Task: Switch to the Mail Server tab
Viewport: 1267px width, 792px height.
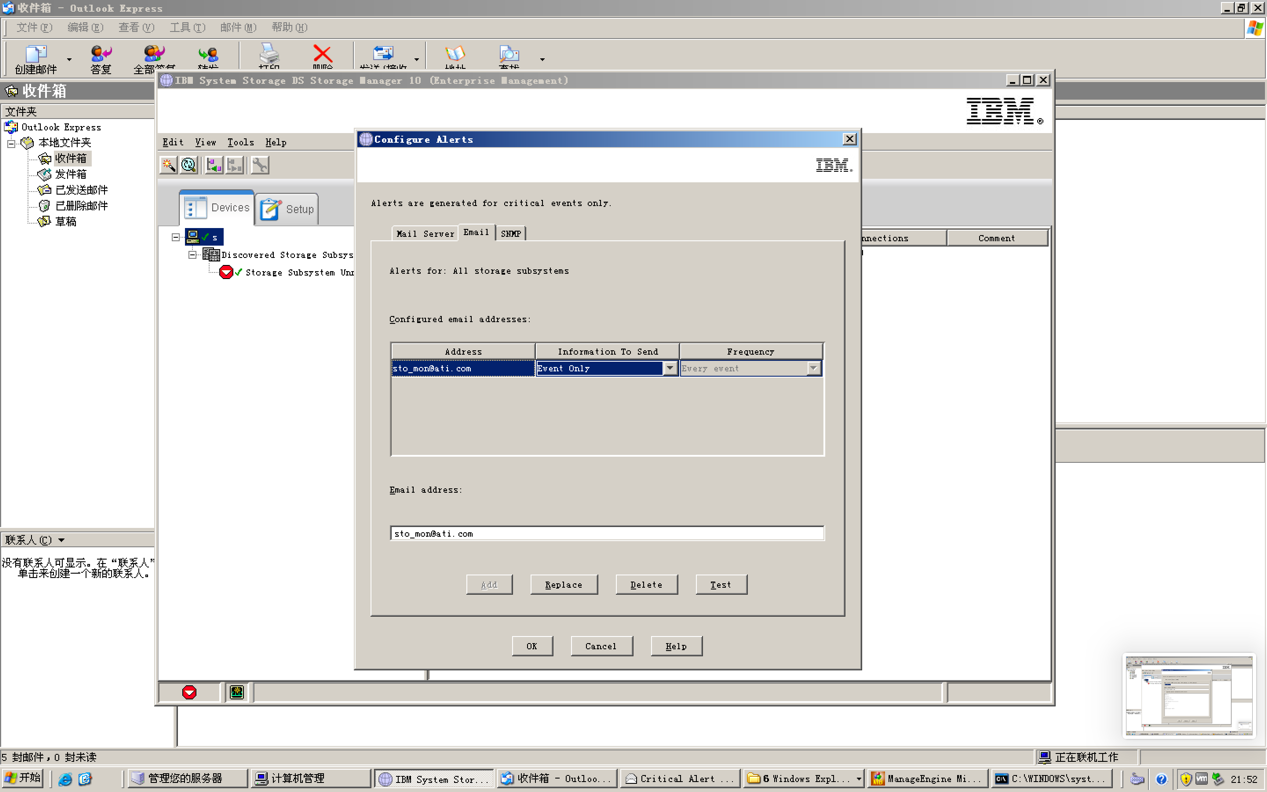Action: coord(424,233)
